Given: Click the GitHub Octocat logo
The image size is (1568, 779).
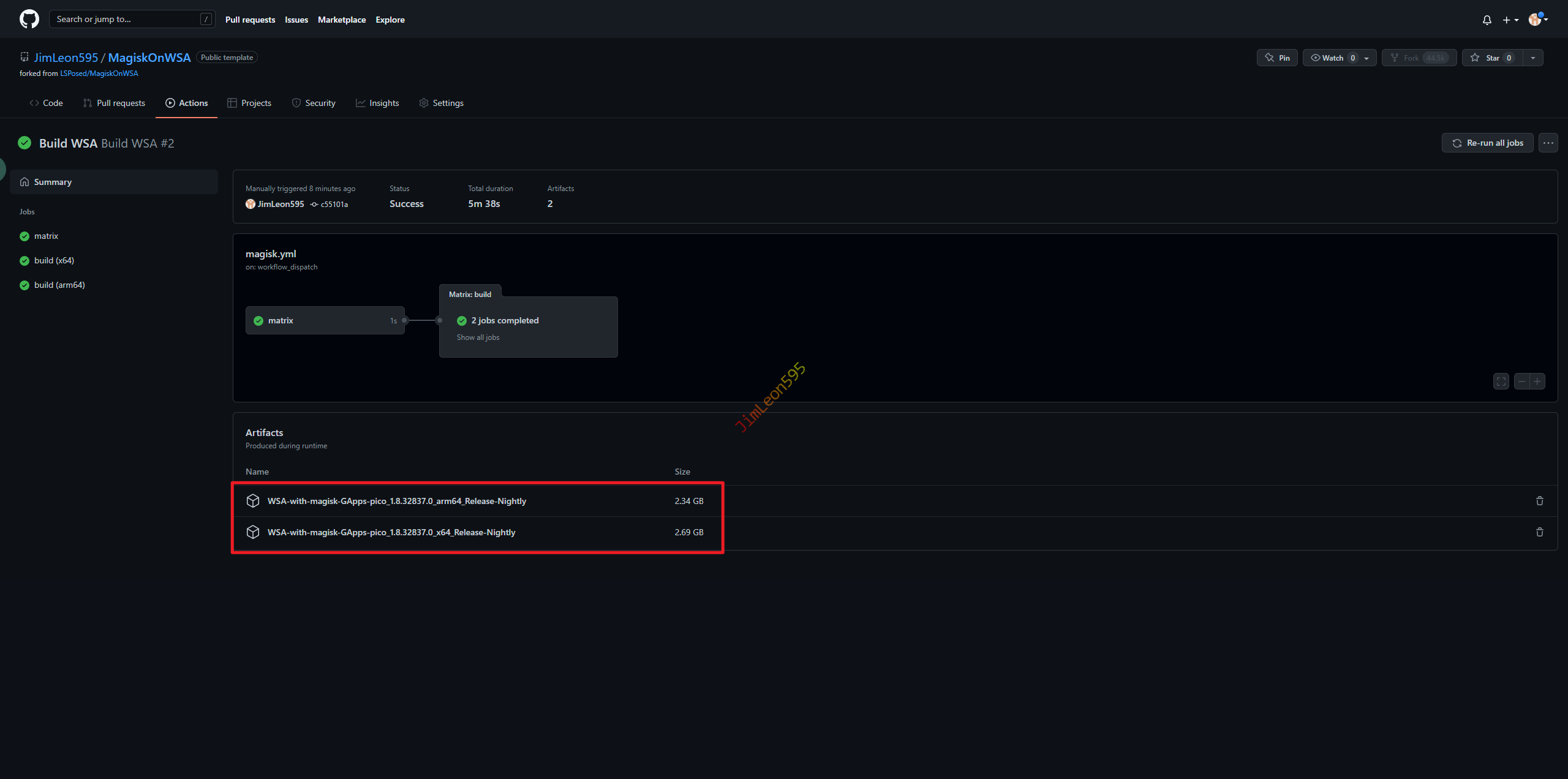Looking at the screenshot, I should [29, 19].
